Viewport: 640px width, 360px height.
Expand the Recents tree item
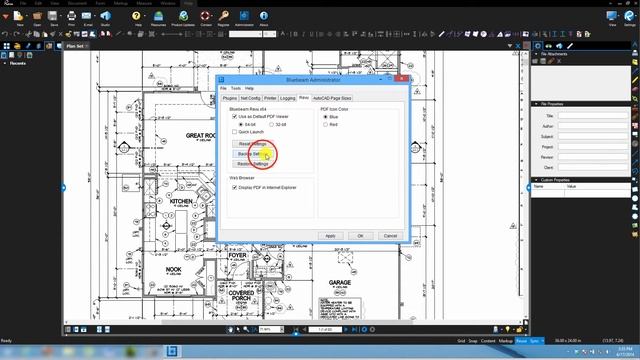tap(5, 63)
